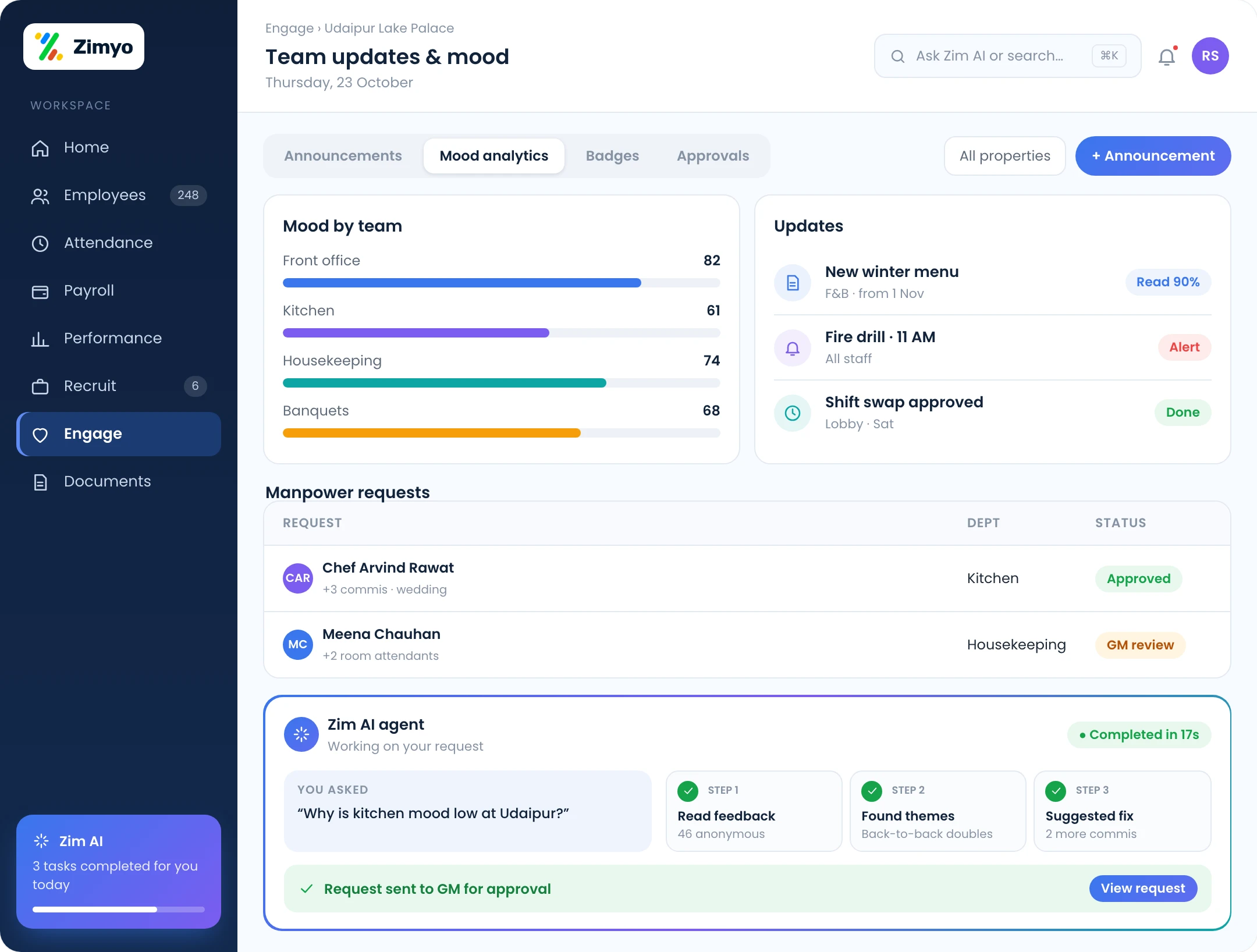1257x952 pixels.
Task: Click the Zim AI sparkle in sidebar card
Action: coord(41,841)
